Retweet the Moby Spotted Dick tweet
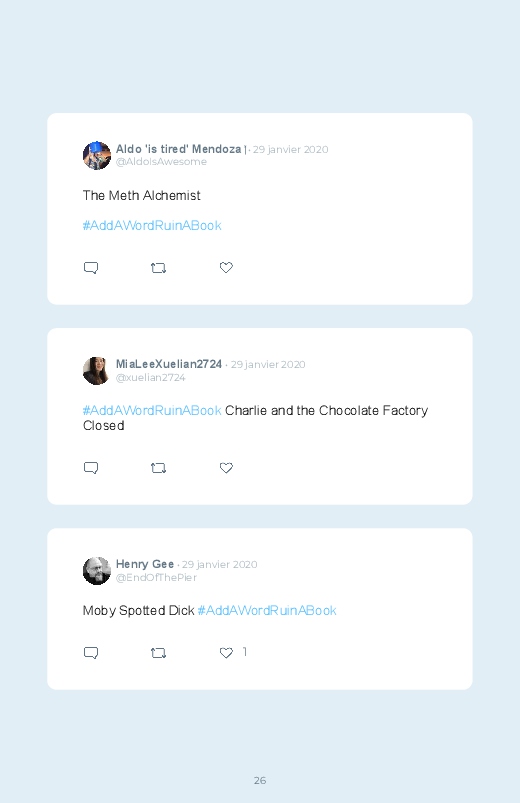Viewport: 520px width, 803px height. point(158,653)
